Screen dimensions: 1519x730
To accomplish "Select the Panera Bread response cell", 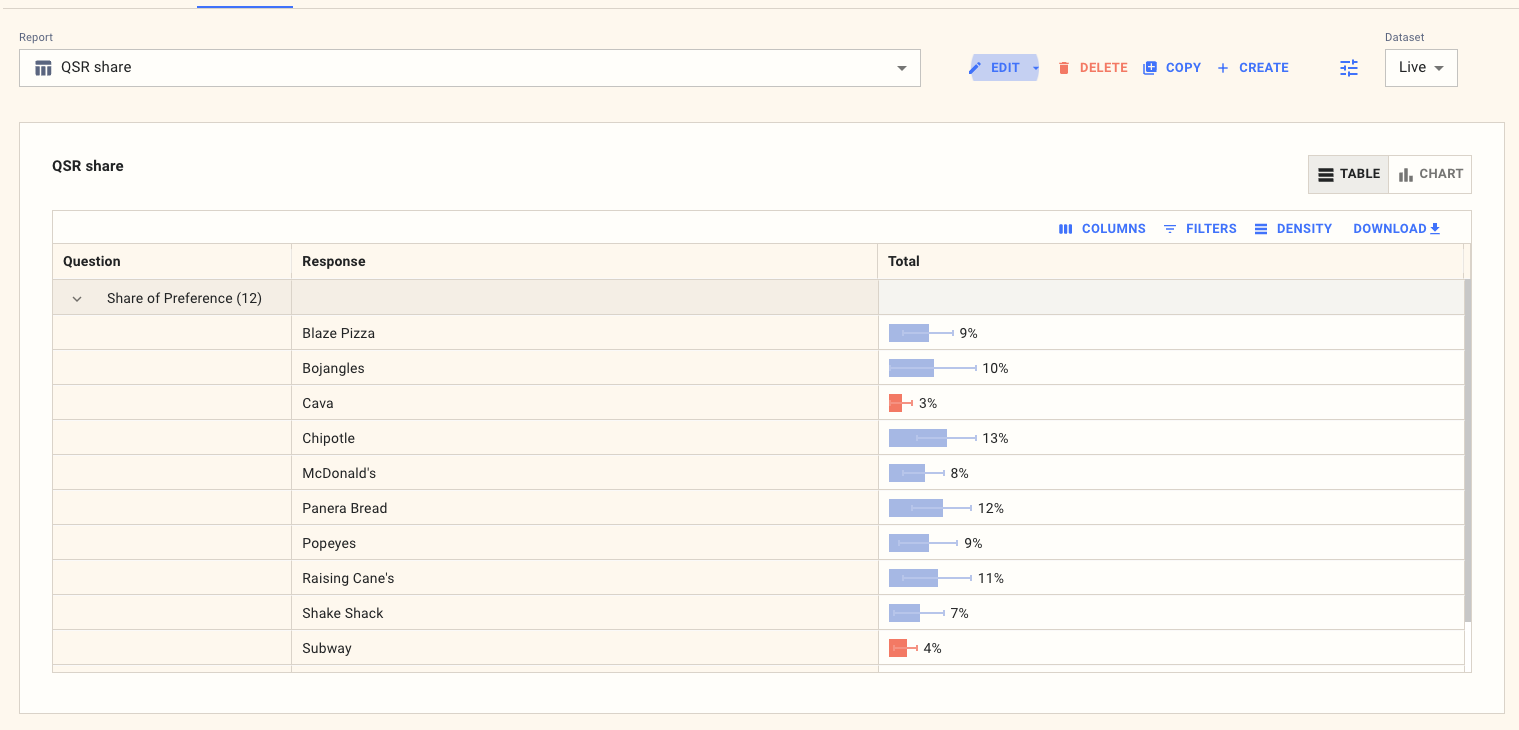I will [585, 508].
